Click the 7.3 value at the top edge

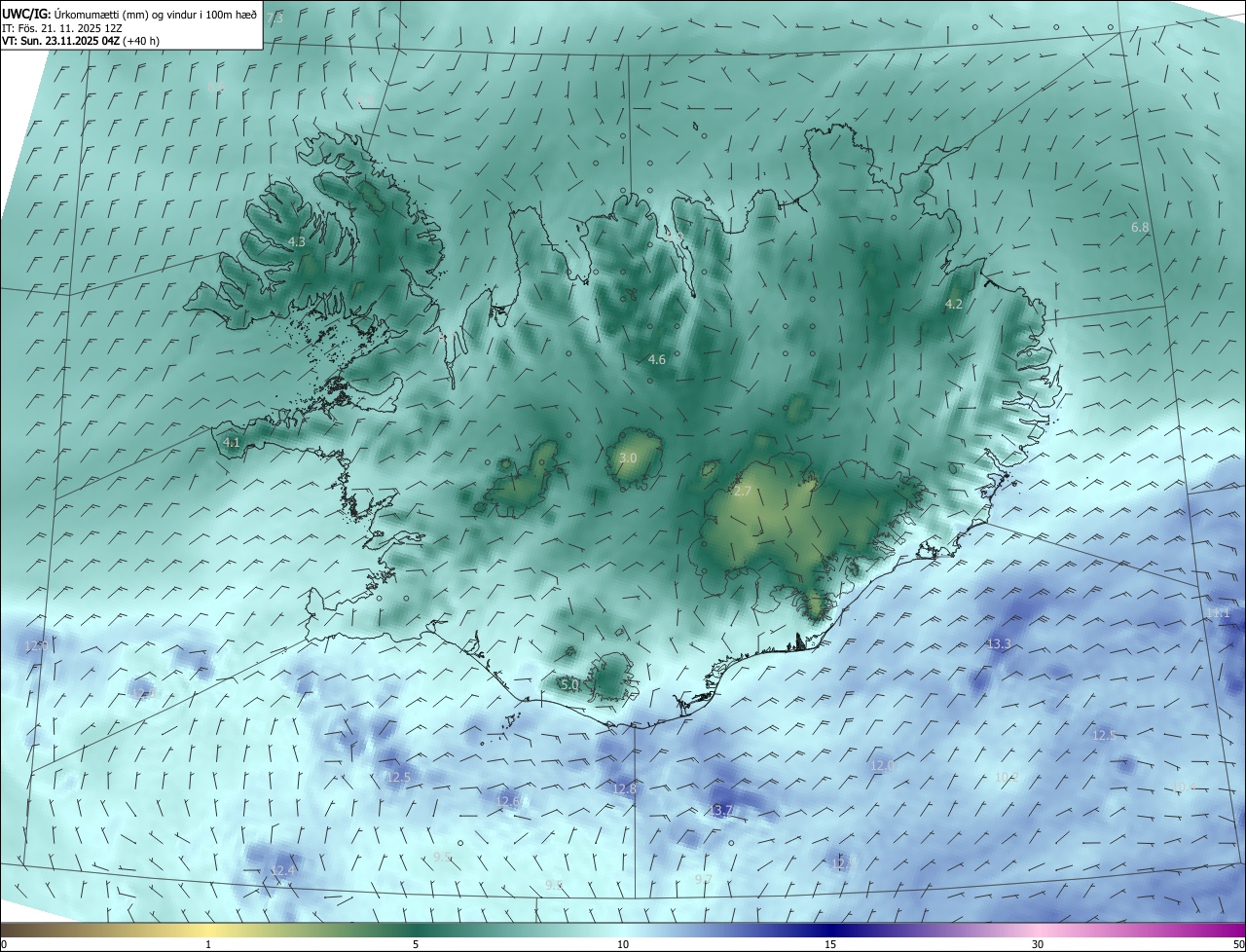coord(275,18)
